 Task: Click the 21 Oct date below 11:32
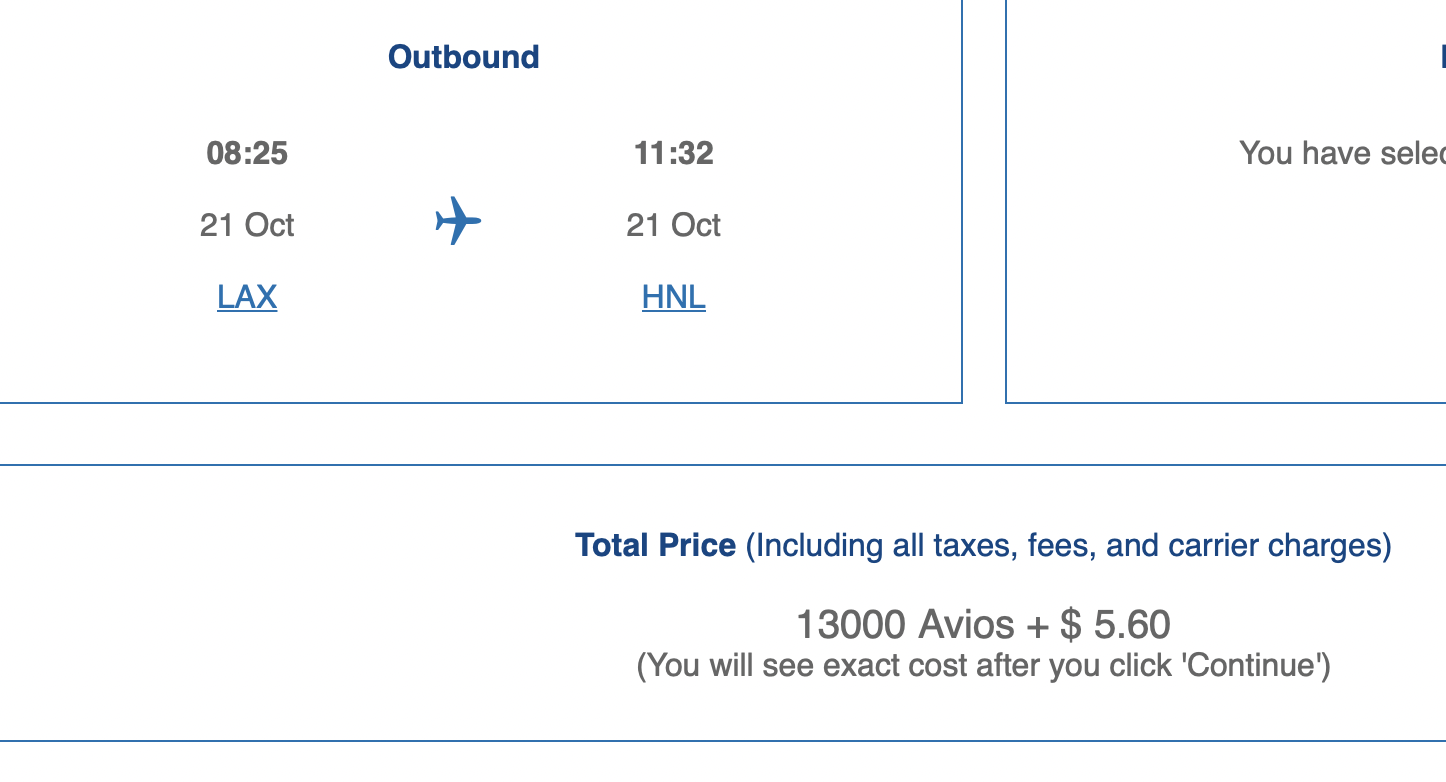(x=674, y=225)
